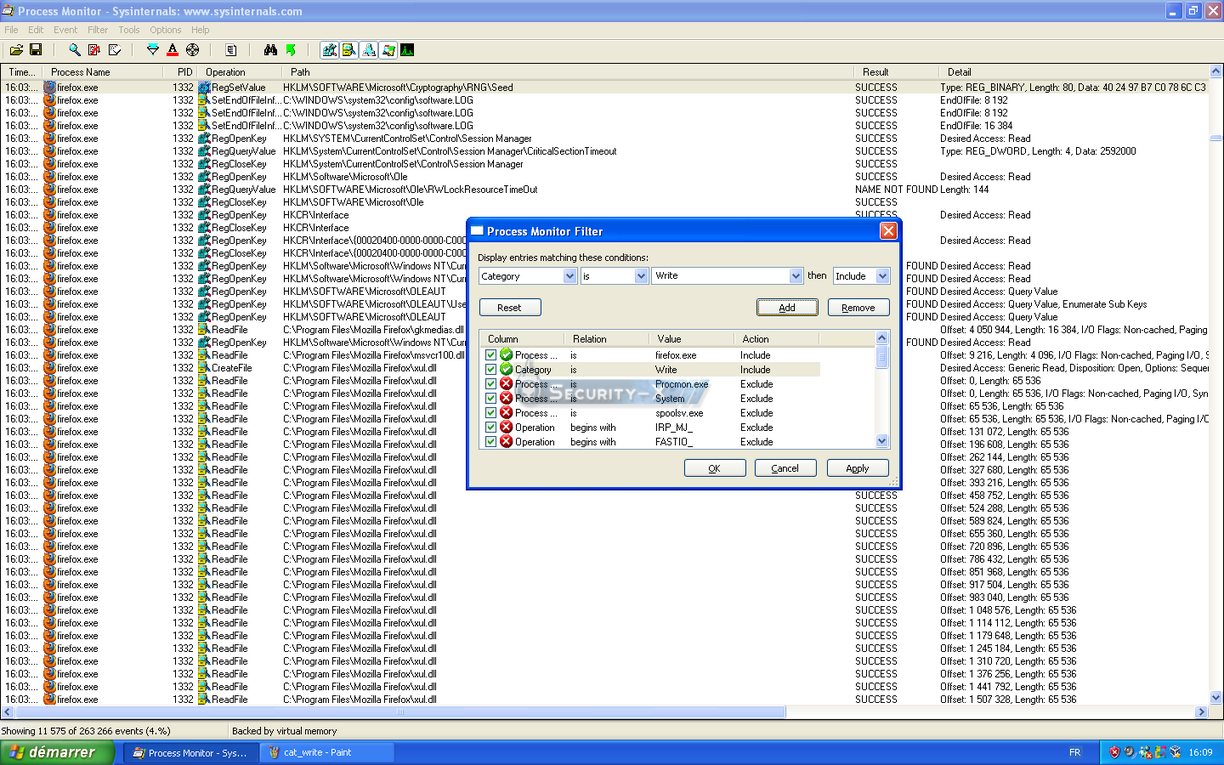Click the Remove button

[858, 308]
